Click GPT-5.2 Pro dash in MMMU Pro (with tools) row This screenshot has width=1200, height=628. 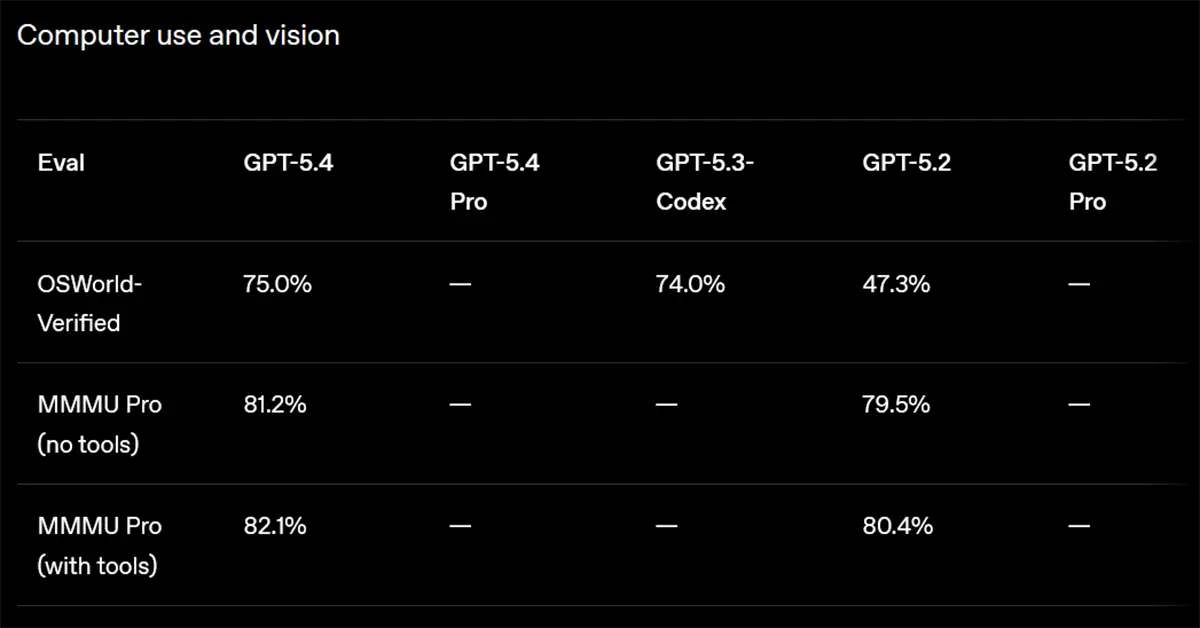(x=1080, y=527)
